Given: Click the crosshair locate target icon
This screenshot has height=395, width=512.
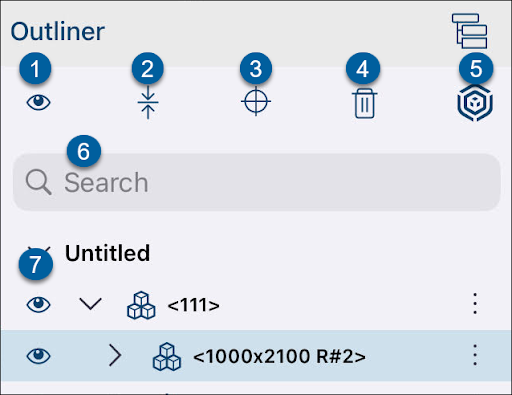Looking at the screenshot, I should 256,101.
